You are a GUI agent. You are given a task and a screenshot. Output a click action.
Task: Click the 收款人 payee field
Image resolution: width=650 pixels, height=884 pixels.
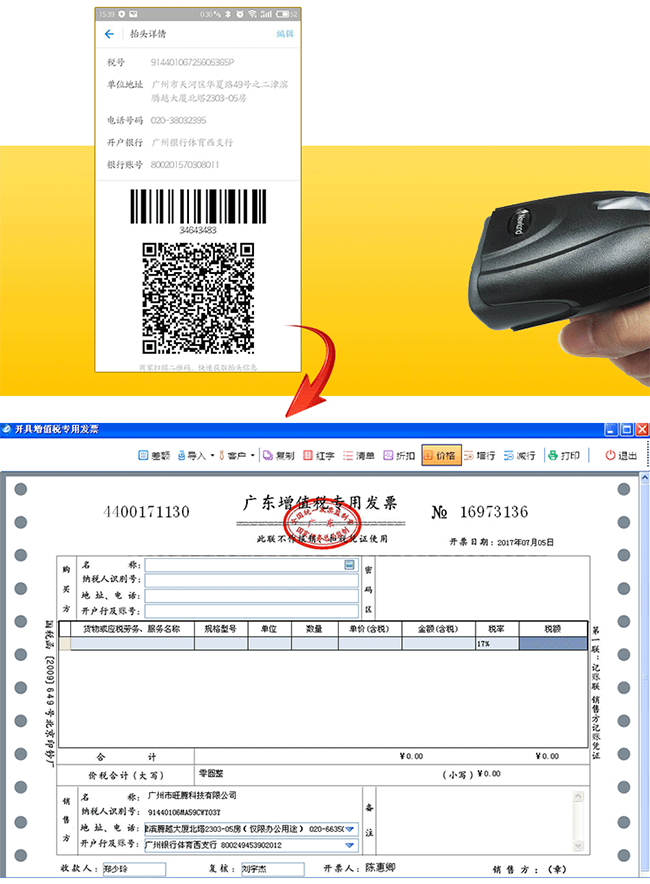pyautogui.click(x=134, y=869)
